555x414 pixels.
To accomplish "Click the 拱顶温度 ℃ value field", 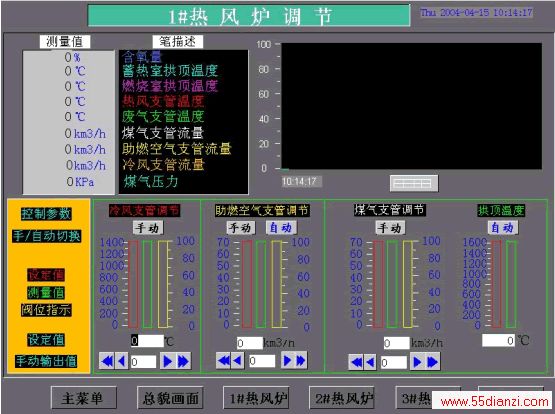I will point(498,340).
